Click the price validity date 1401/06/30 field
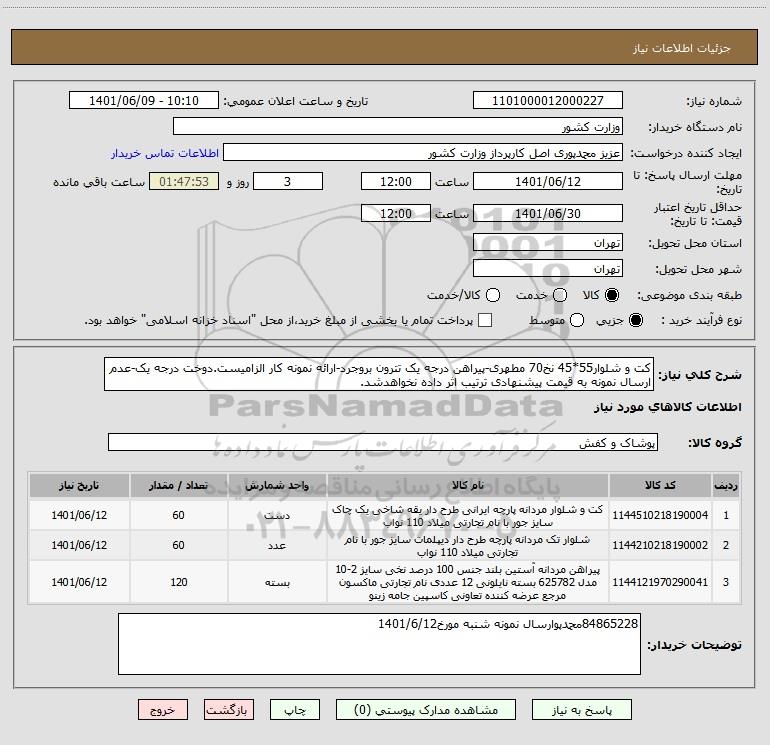Screen dimensions: 770x745 point(548,213)
